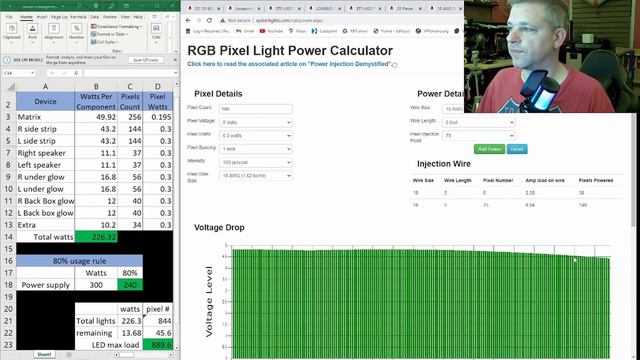Viewport: 640px width, 360px height.
Task: Select the row 14 header in Excel
Action: coord(8,237)
